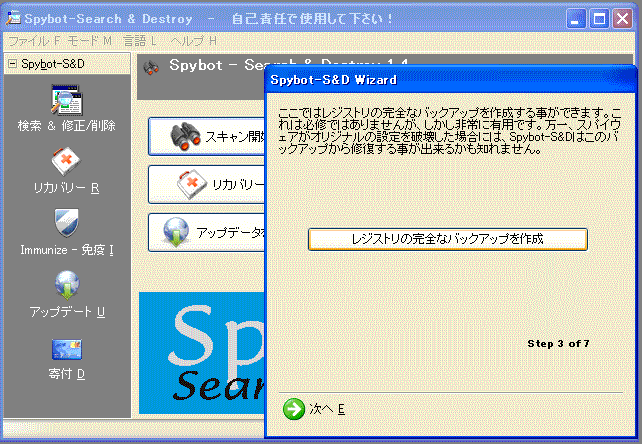
Task: Click the Spybot-S&D header label in sidebar
Action: pos(53,64)
